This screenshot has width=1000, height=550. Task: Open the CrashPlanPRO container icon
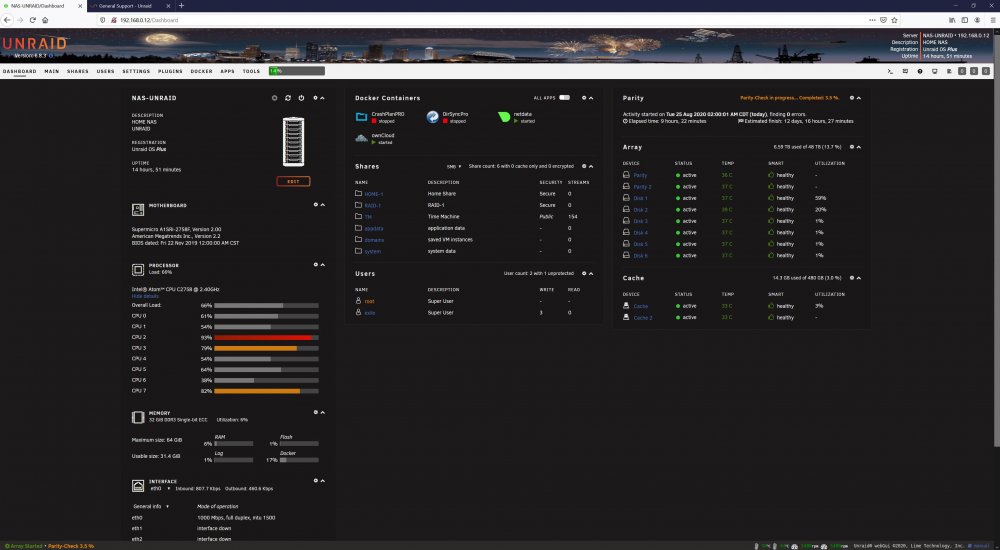point(361,117)
